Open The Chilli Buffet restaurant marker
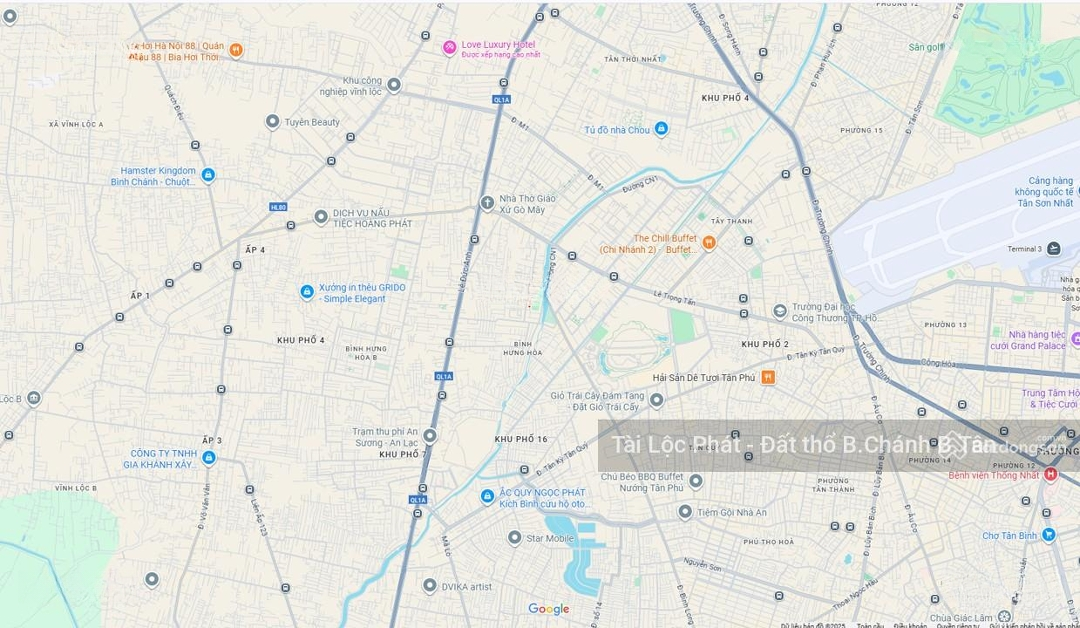 708,242
